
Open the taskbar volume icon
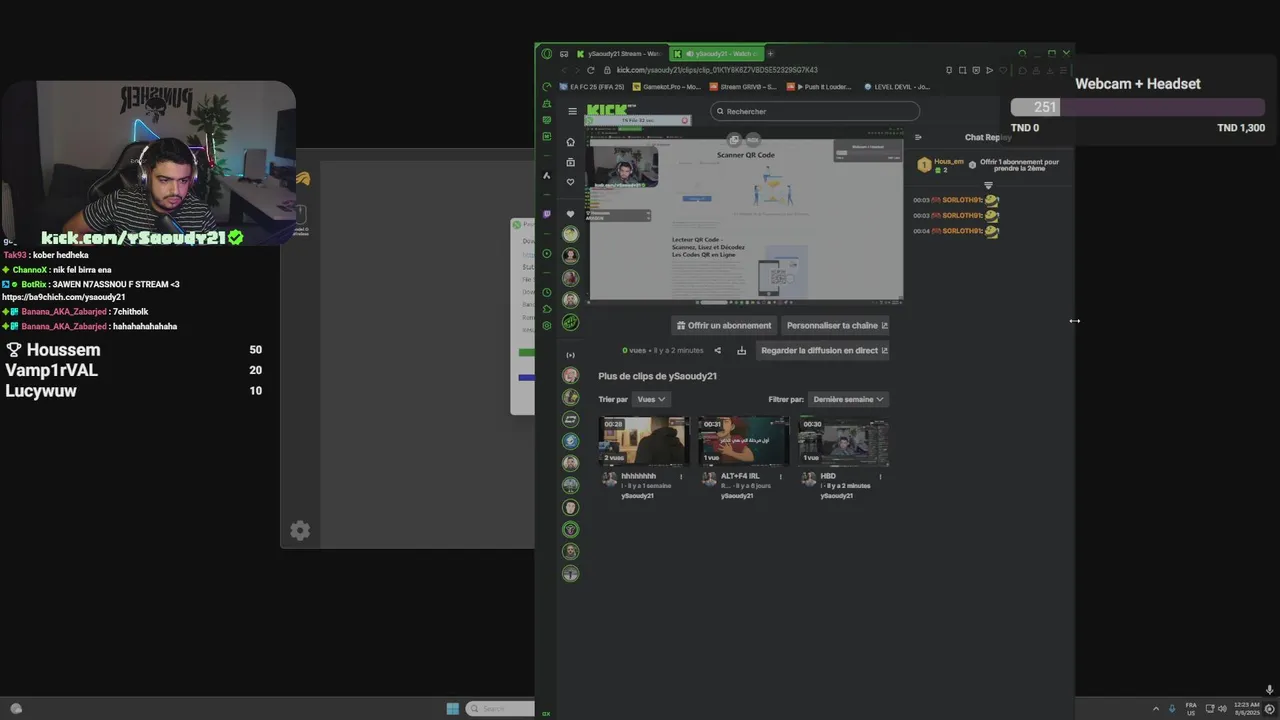[1222, 708]
